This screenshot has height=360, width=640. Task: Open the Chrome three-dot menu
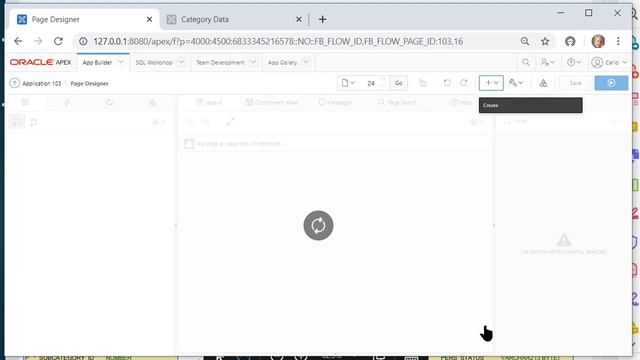point(618,41)
